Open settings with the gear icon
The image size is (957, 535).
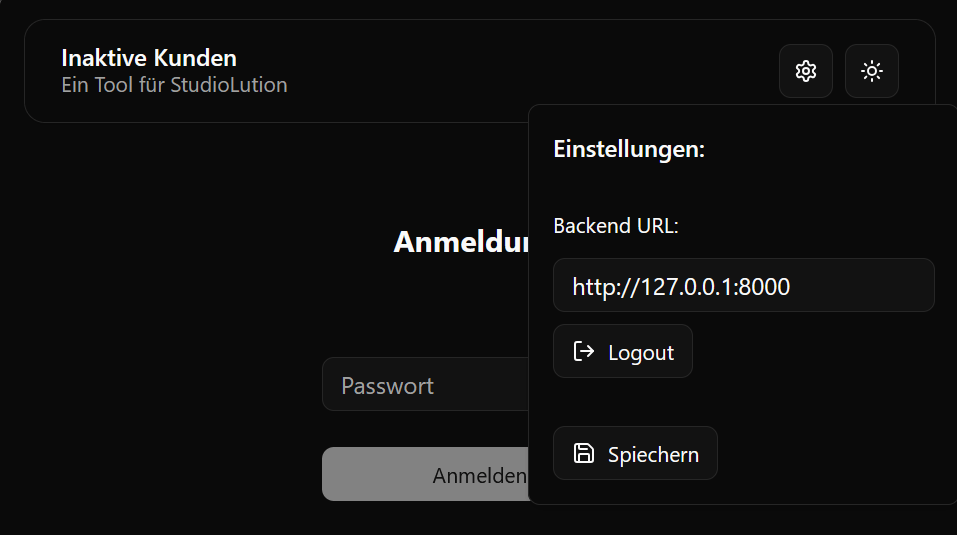806,71
